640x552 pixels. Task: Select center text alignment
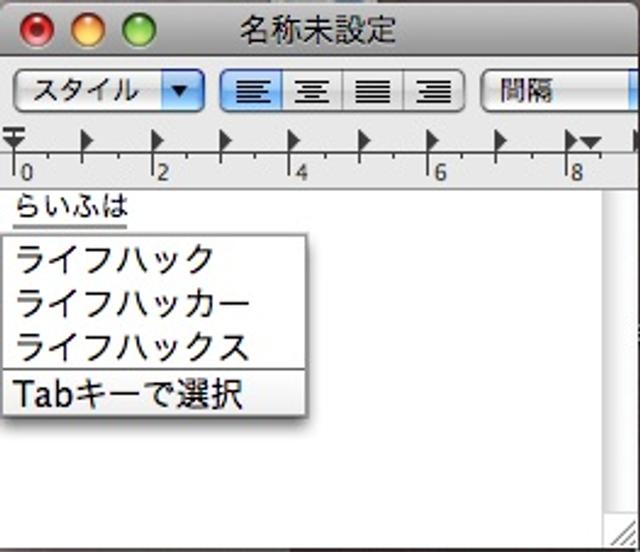tap(312, 90)
